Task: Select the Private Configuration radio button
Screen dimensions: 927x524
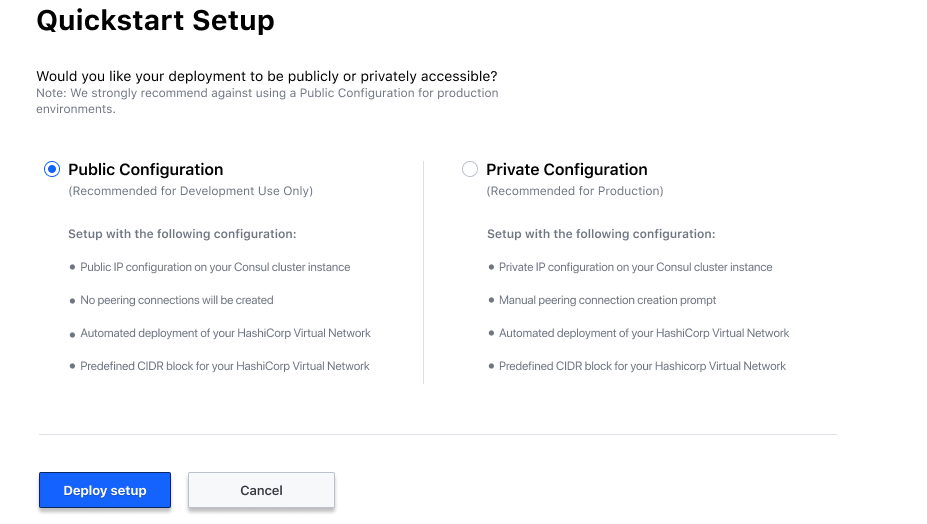Action: tap(470, 170)
